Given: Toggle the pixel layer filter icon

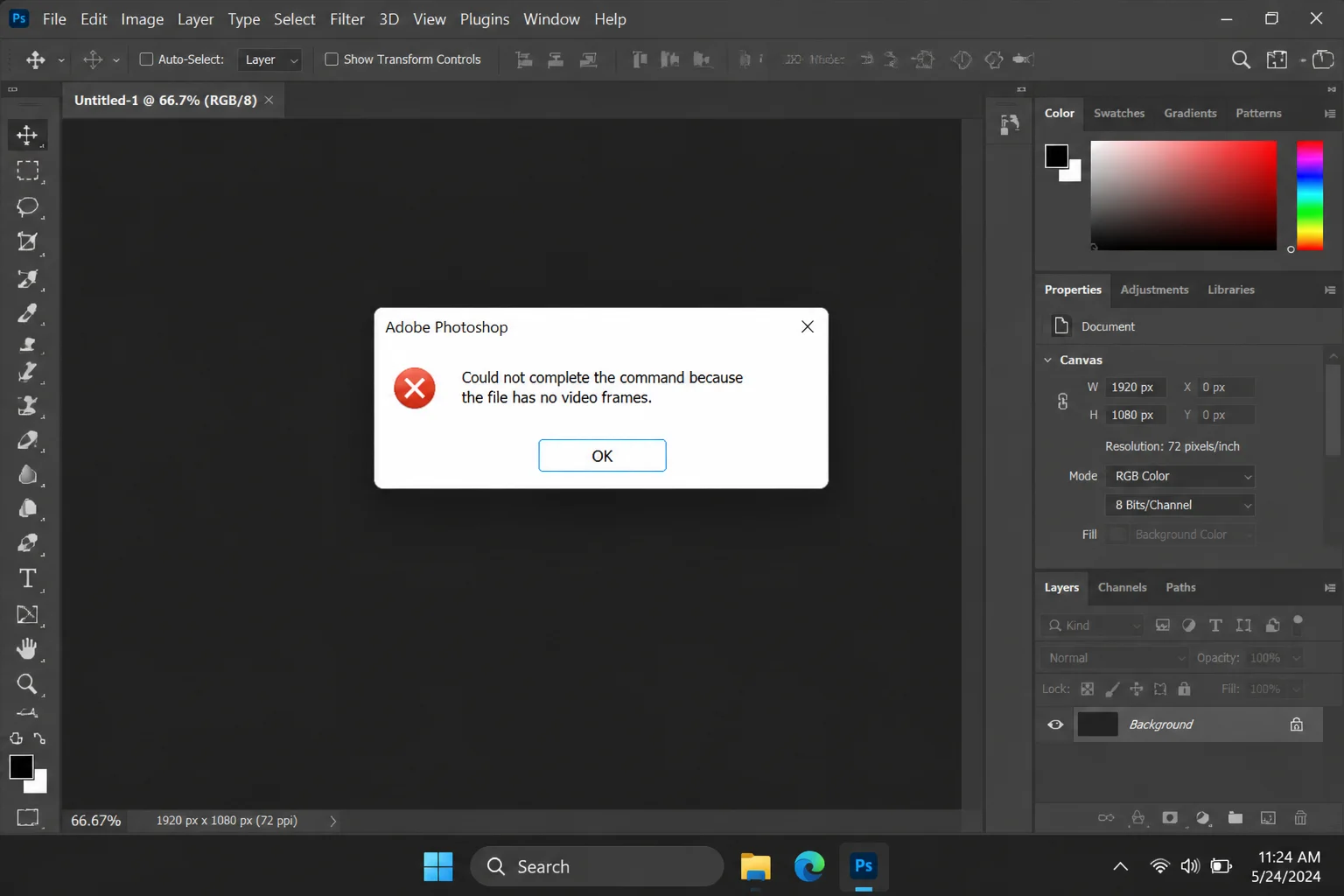Looking at the screenshot, I should [1162, 626].
